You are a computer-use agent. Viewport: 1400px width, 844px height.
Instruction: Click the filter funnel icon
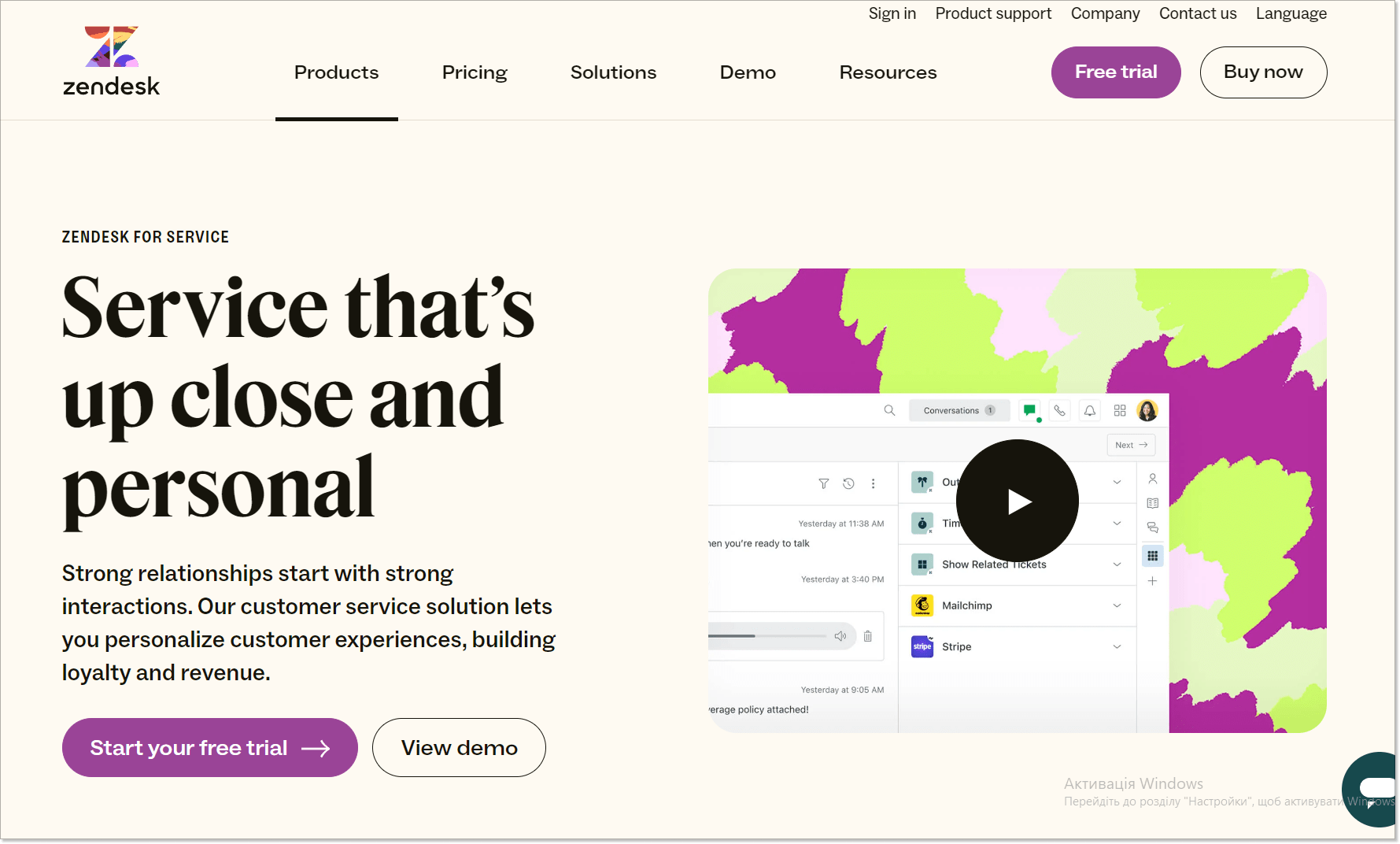(824, 483)
